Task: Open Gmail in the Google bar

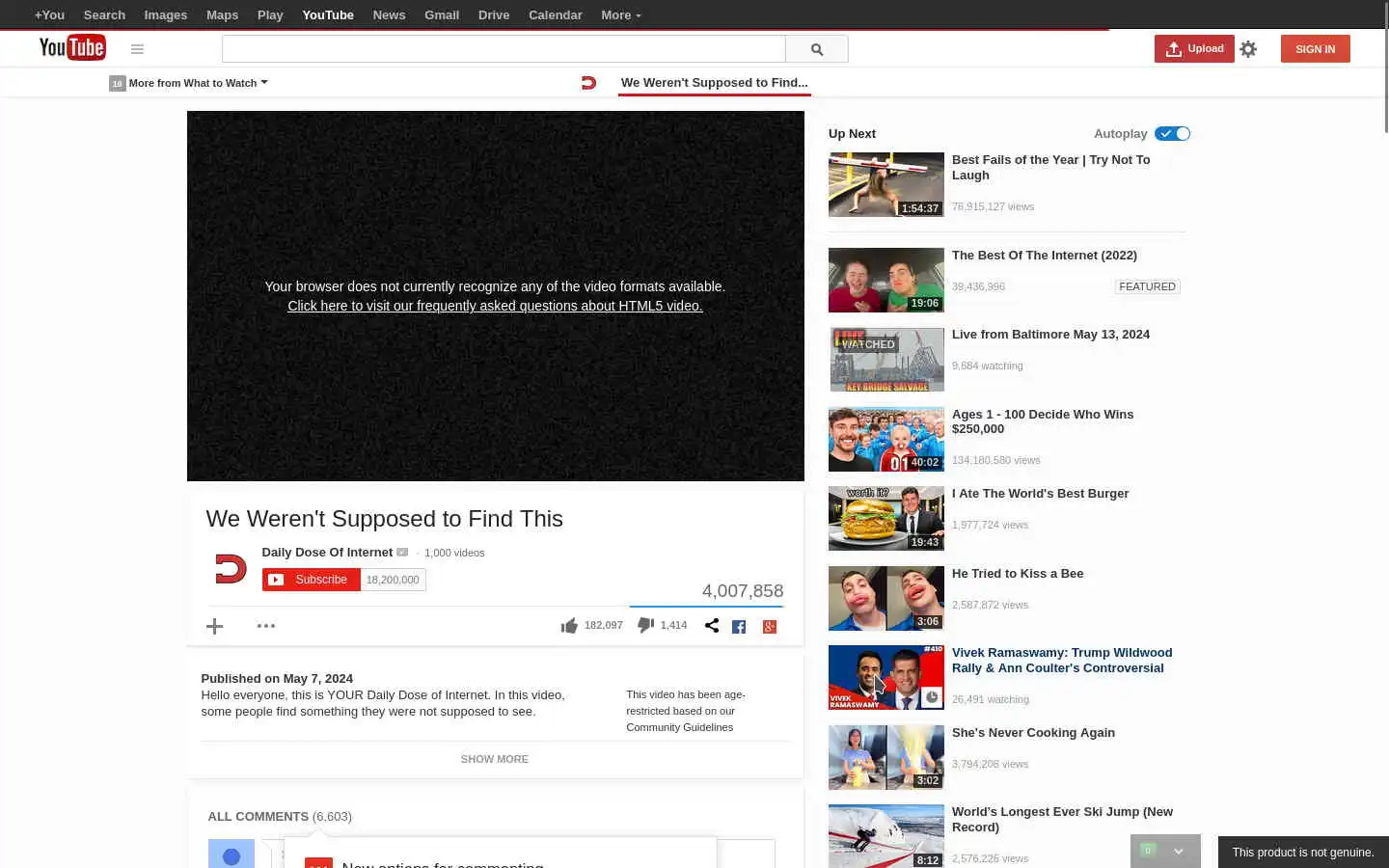Action: click(442, 15)
